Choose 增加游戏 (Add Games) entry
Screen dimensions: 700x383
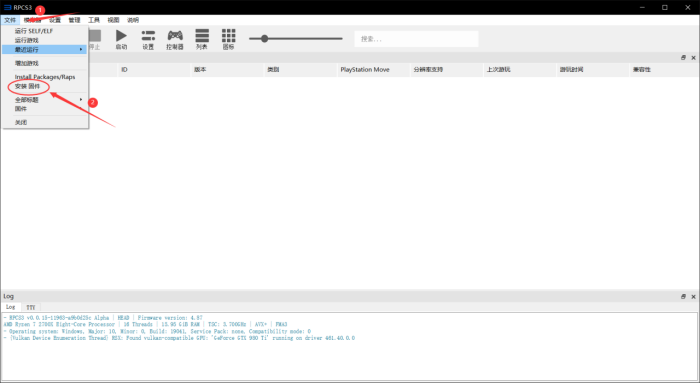pyautogui.click(x=45, y=63)
